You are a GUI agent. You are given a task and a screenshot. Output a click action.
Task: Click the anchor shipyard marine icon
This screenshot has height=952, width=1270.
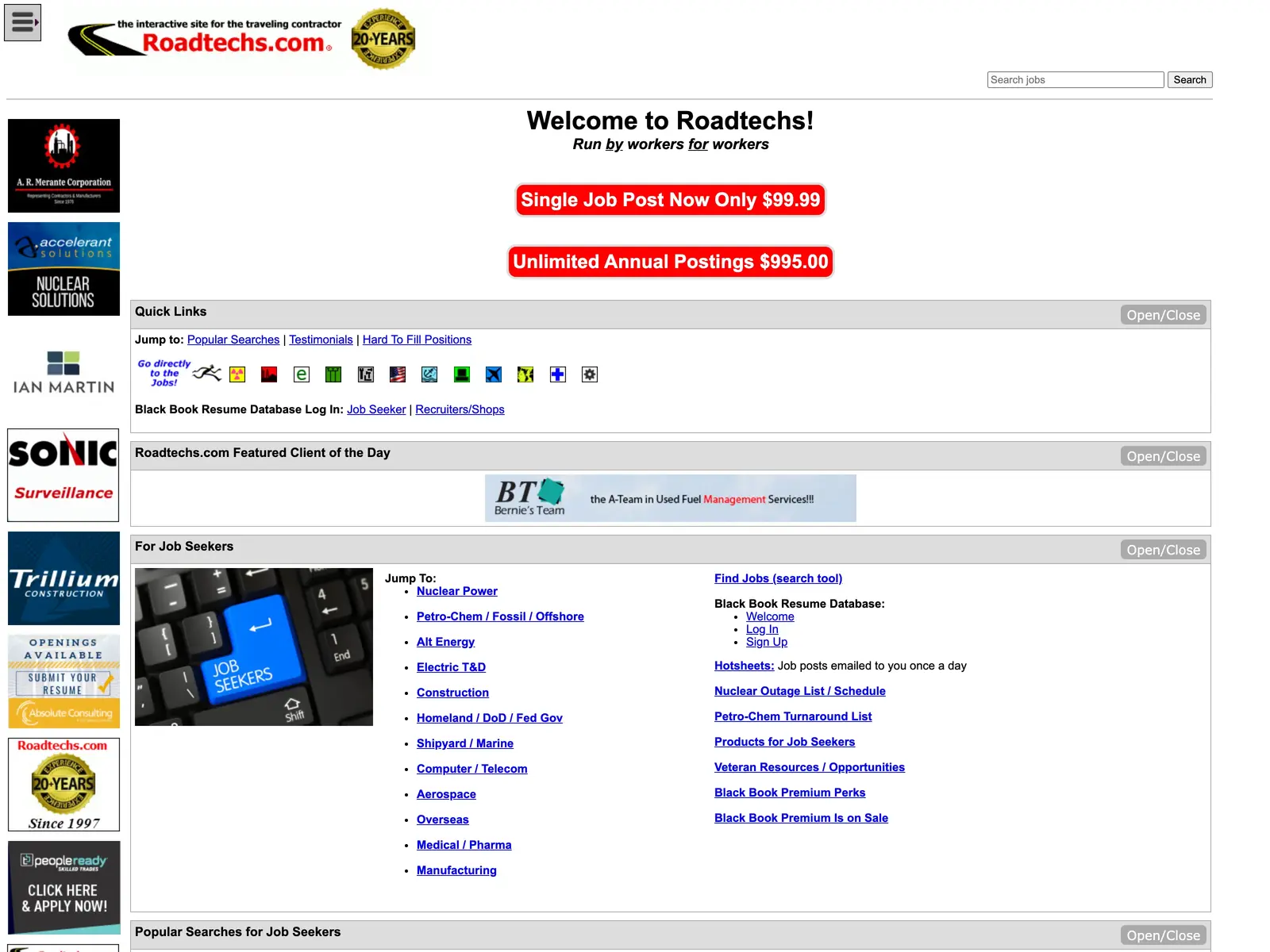(429, 374)
